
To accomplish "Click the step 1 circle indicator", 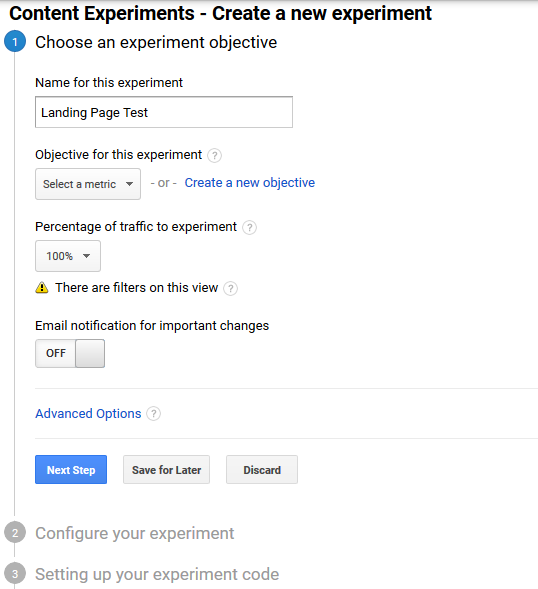I will [15, 41].
